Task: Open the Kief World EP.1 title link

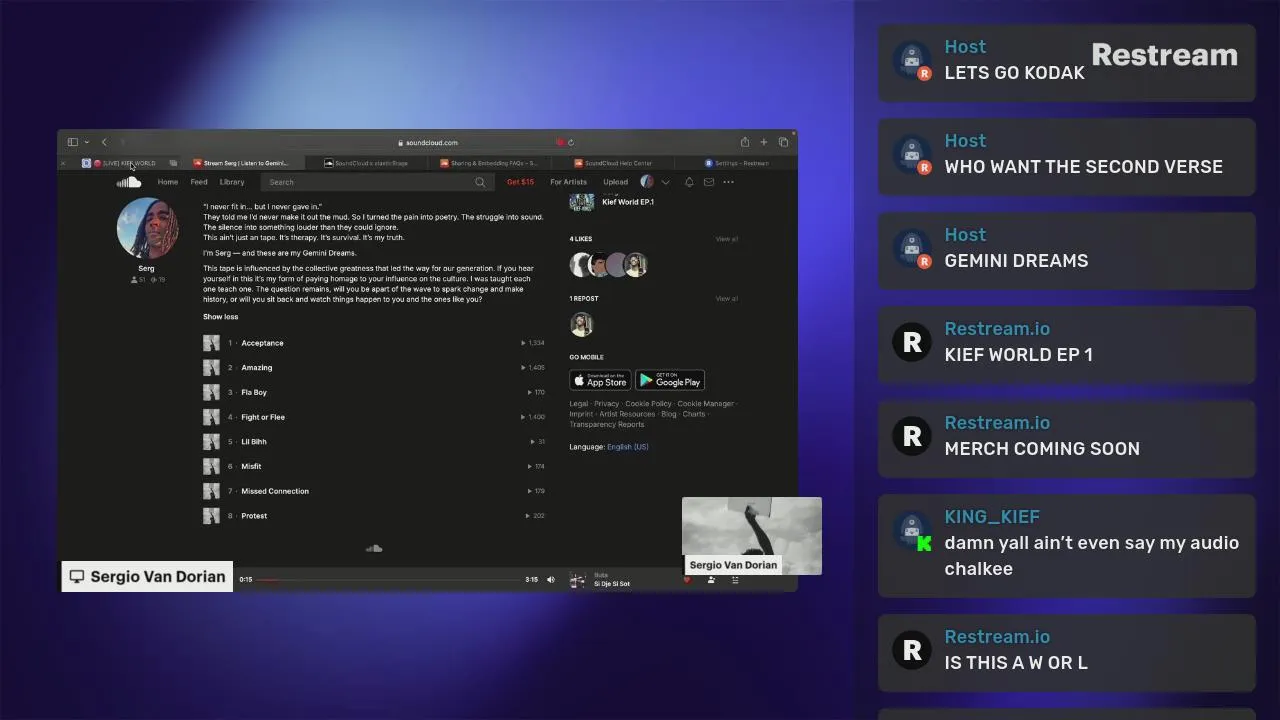Action: point(628,202)
